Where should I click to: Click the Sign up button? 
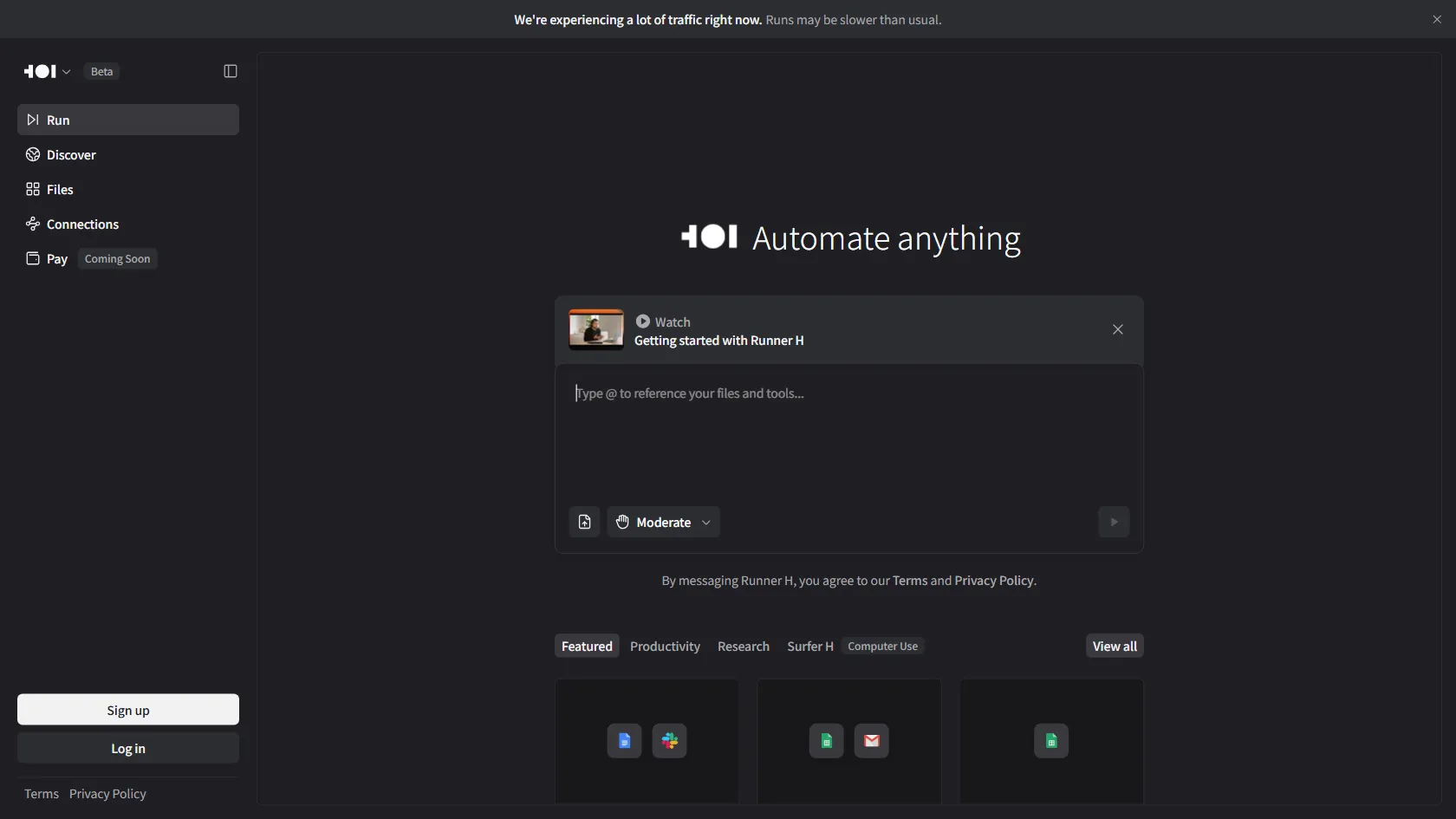click(128, 710)
